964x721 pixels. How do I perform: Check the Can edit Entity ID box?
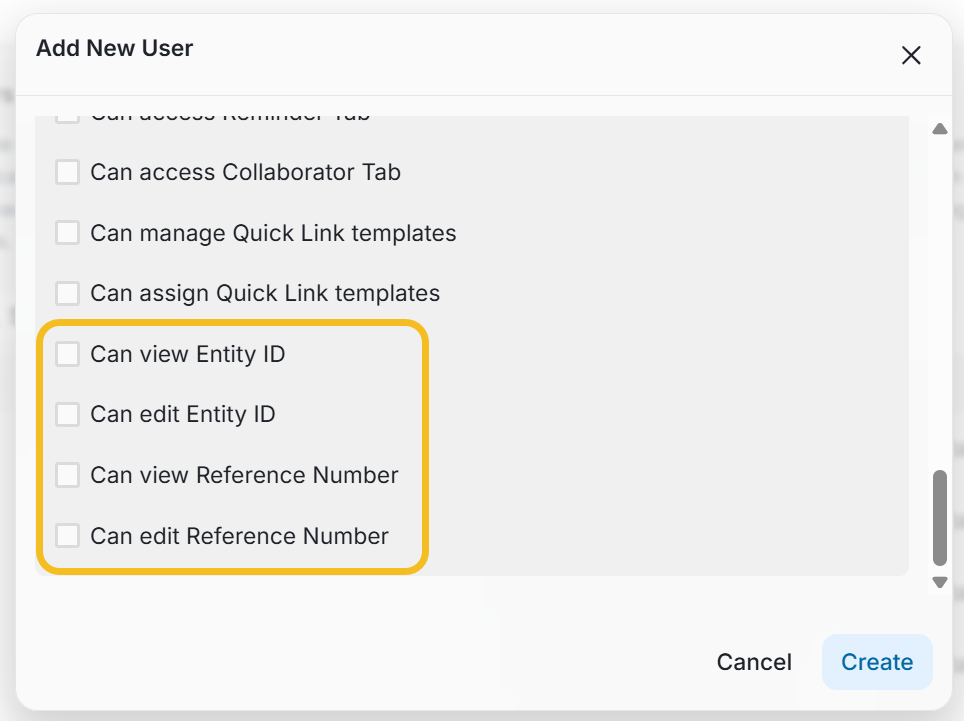coord(68,414)
